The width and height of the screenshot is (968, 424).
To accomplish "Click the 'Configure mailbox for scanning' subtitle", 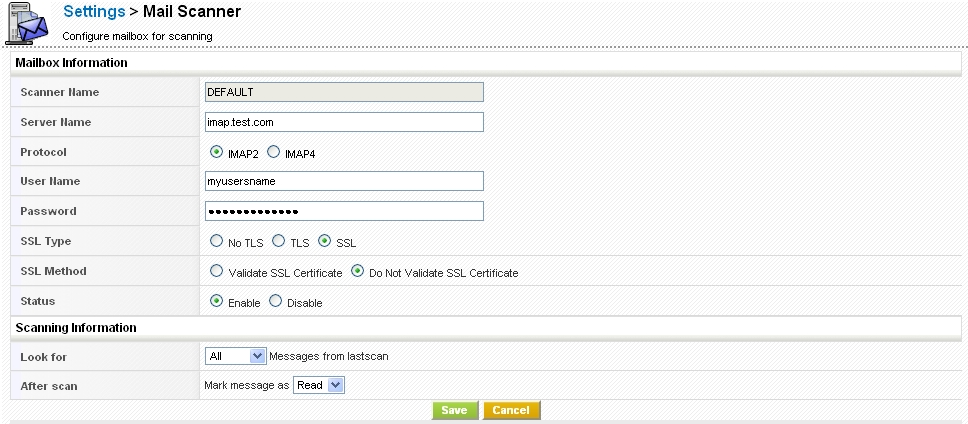I will tap(137, 36).
